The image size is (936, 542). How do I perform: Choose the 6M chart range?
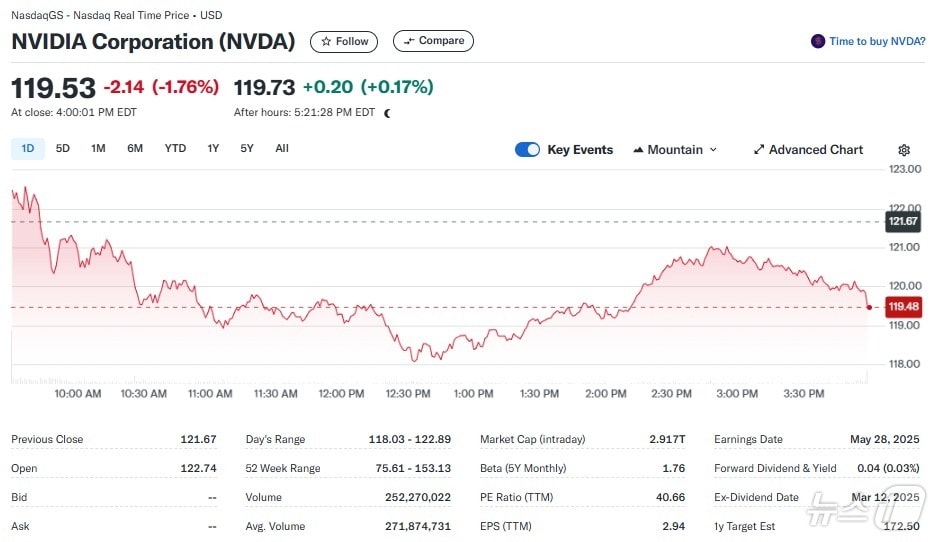(x=135, y=149)
